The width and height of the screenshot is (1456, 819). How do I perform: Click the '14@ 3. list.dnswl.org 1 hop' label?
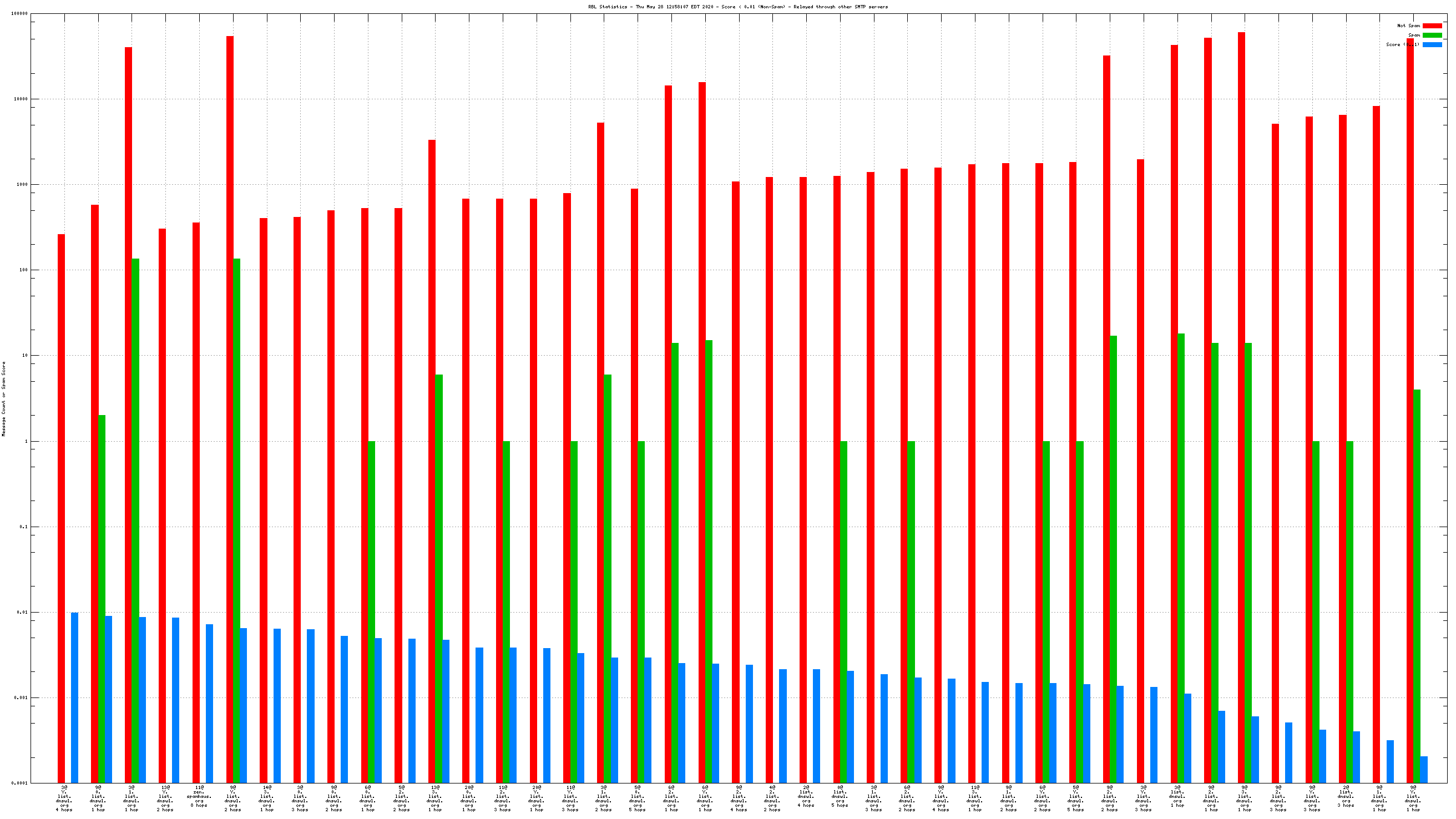[x=267, y=798]
